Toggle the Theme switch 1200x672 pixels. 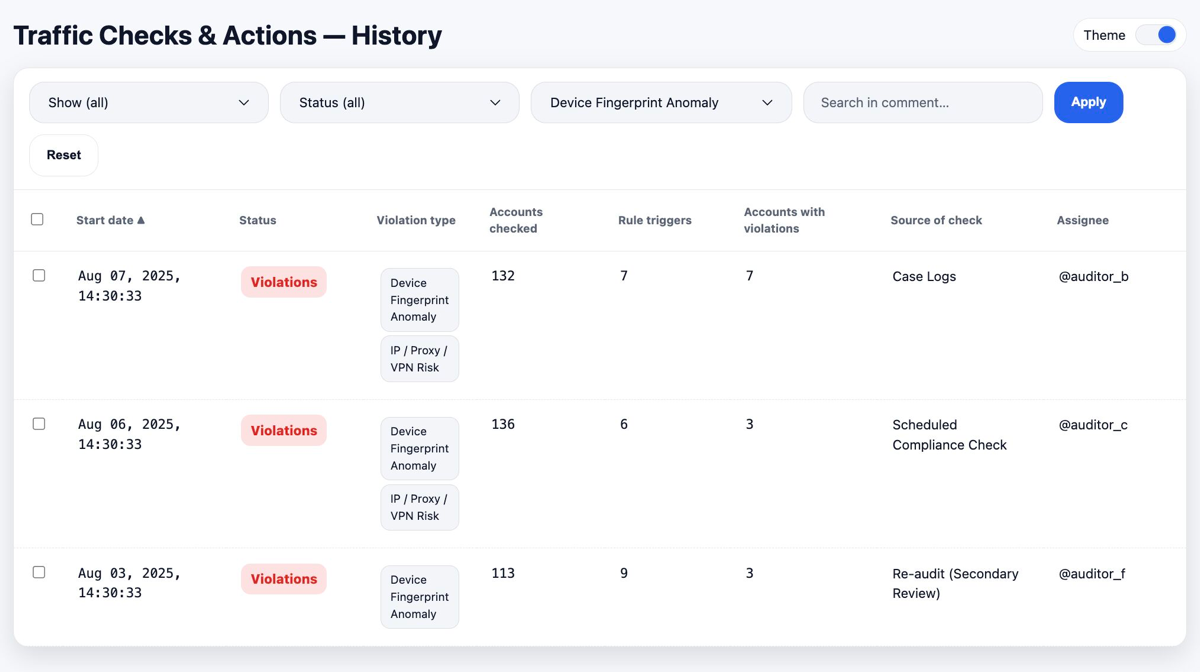click(1155, 35)
